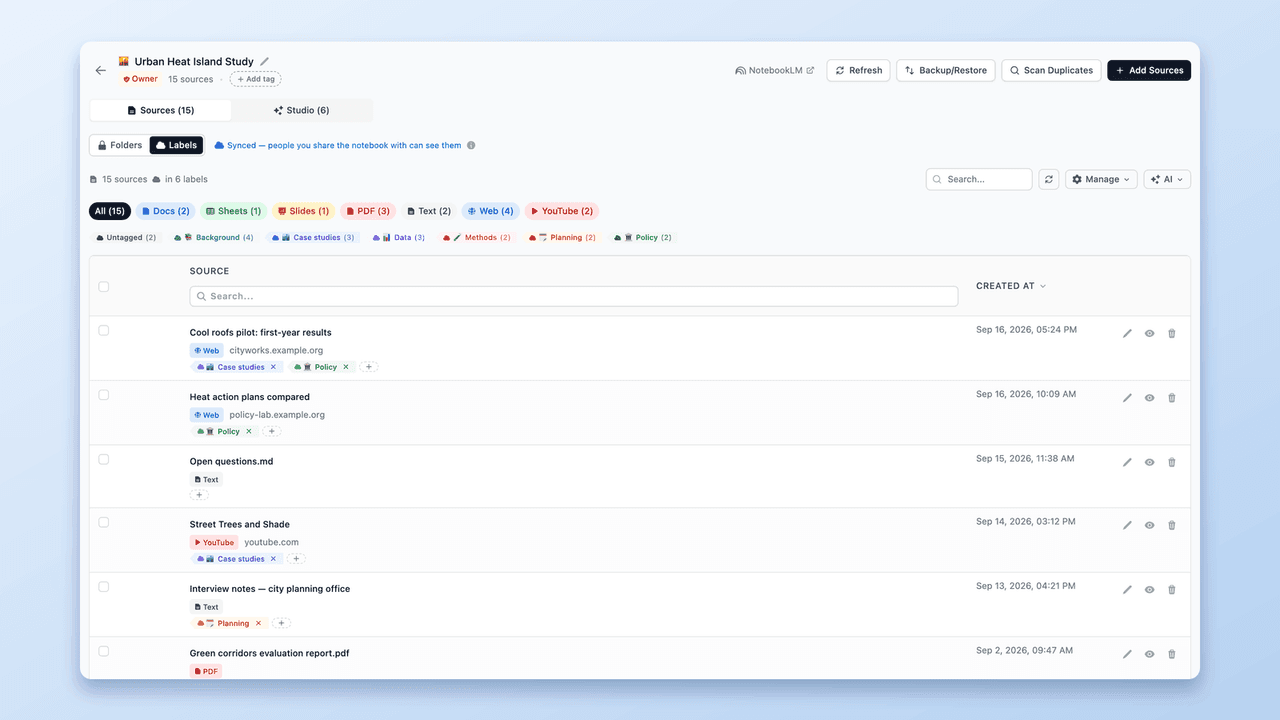Switch to Folders view
1280x720 pixels.
click(x=120, y=145)
